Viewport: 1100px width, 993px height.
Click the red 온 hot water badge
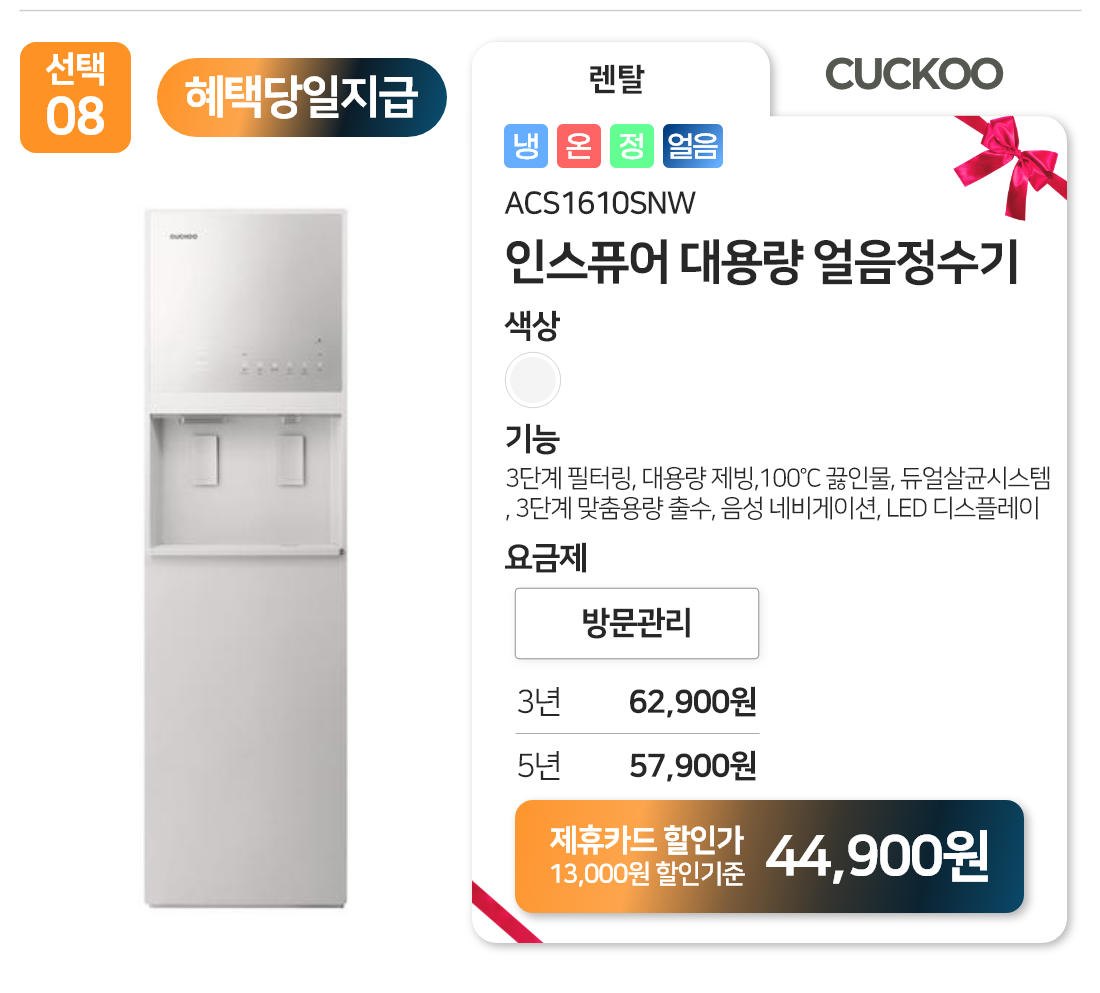click(579, 146)
